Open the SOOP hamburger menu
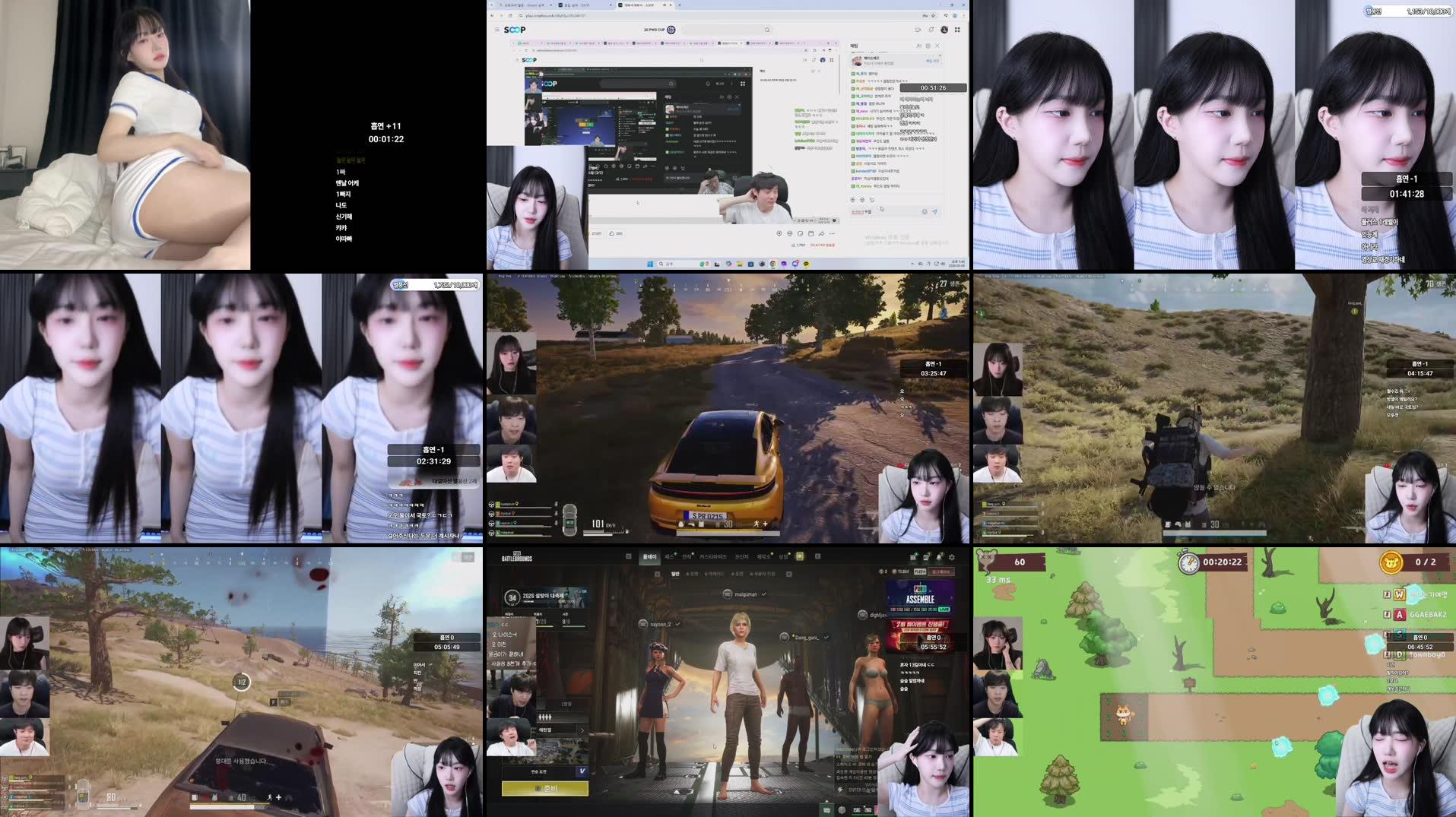Viewport: 1456px width, 817px height. click(496, 30)
